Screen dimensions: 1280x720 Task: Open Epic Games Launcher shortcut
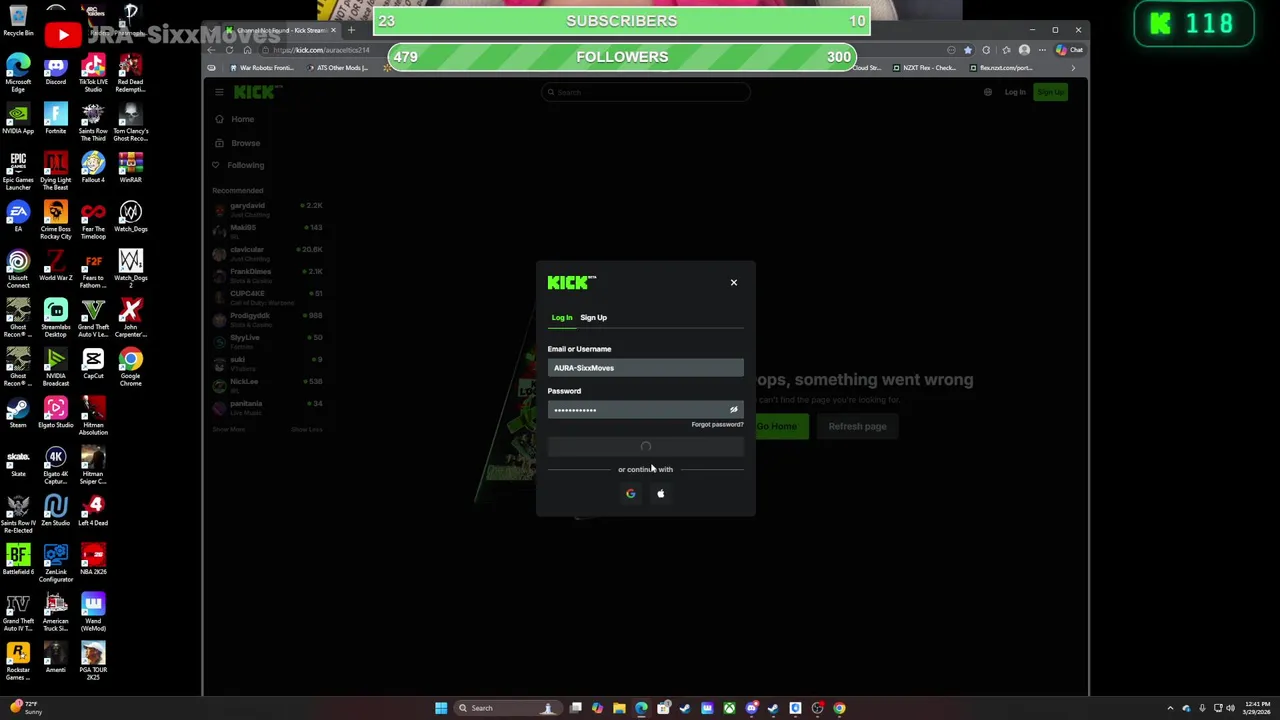click(x=18, y=172)
